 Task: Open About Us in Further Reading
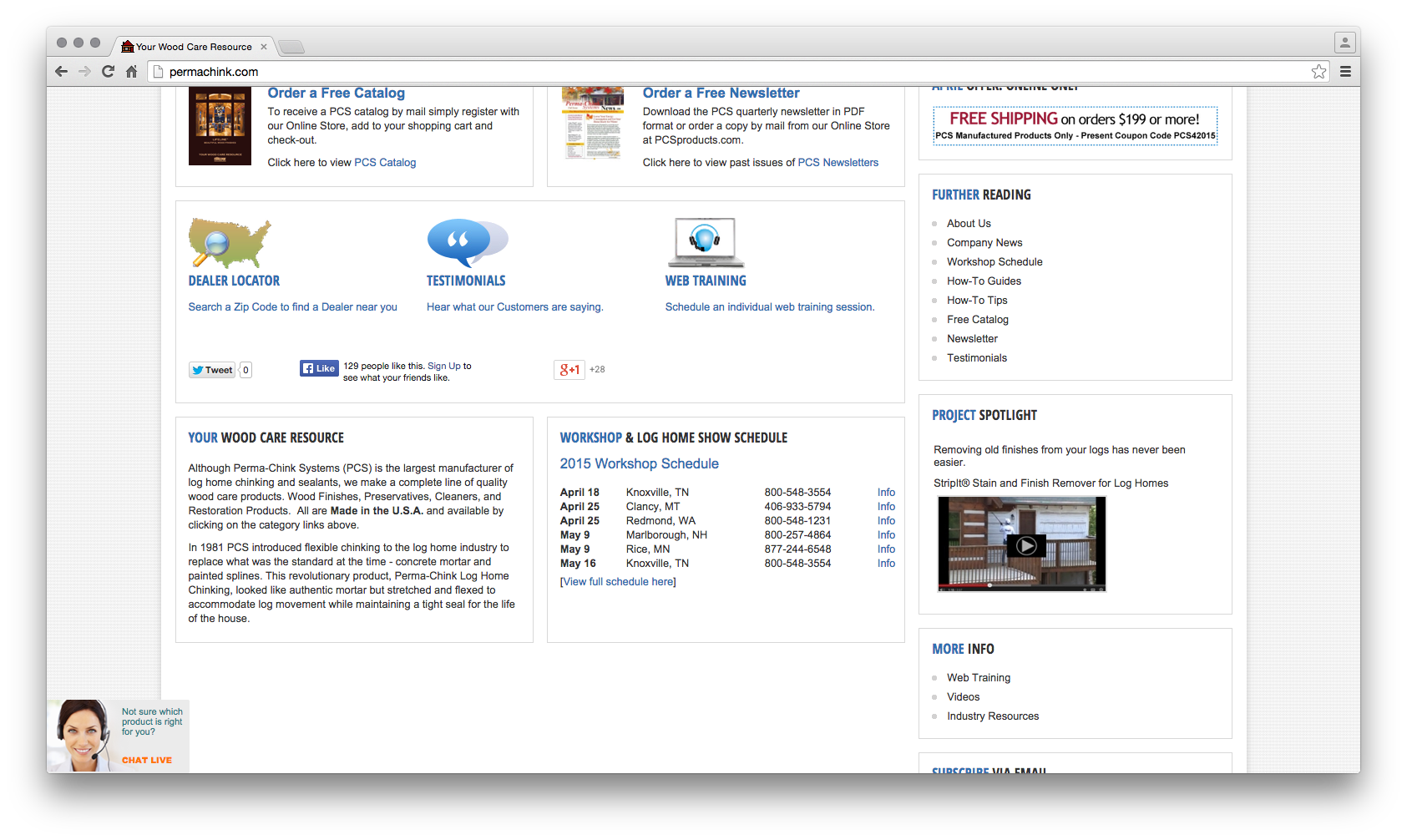969,224
